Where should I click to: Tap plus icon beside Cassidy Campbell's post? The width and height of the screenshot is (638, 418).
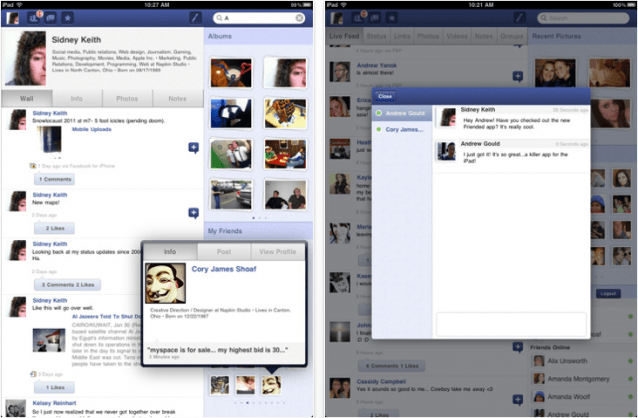coord(518,399)
